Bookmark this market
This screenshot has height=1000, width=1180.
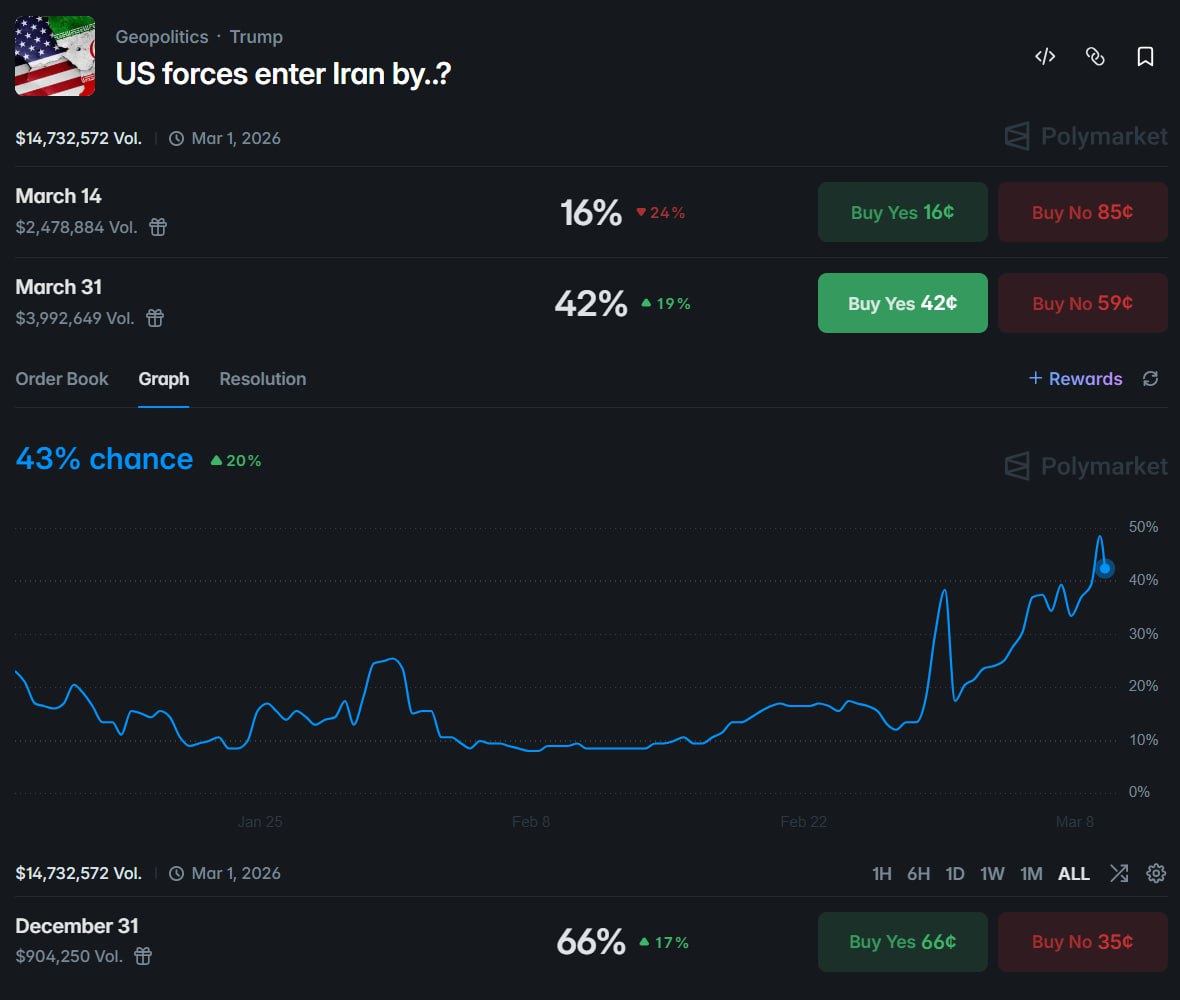(1143, 57)
